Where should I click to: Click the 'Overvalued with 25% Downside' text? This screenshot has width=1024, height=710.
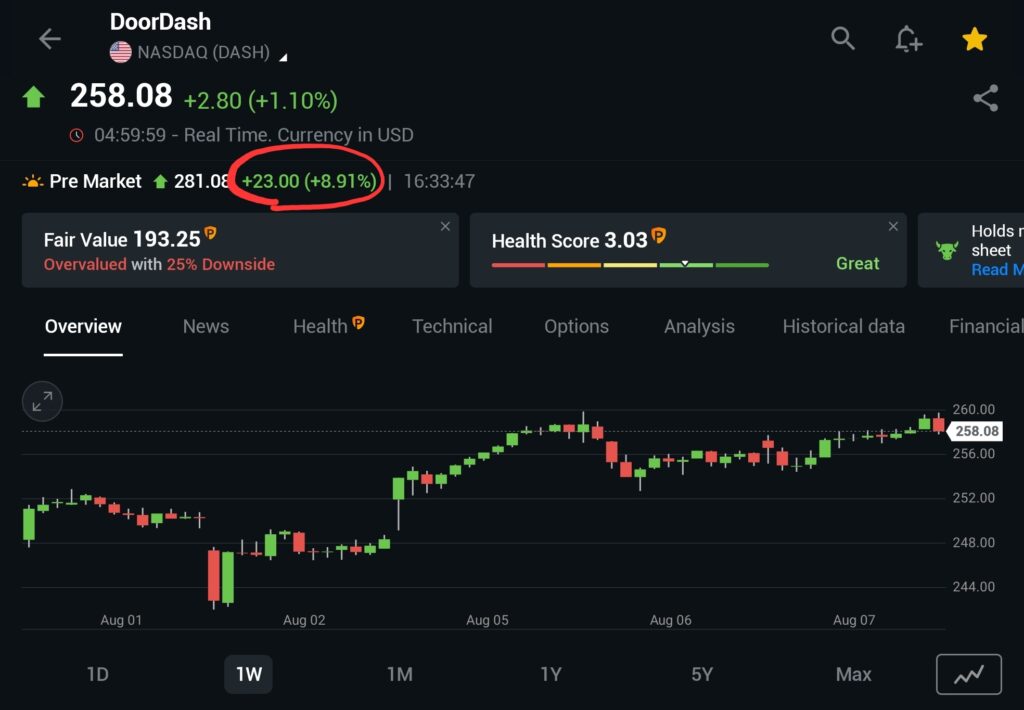pyautogui.click(x=159, y=264)
